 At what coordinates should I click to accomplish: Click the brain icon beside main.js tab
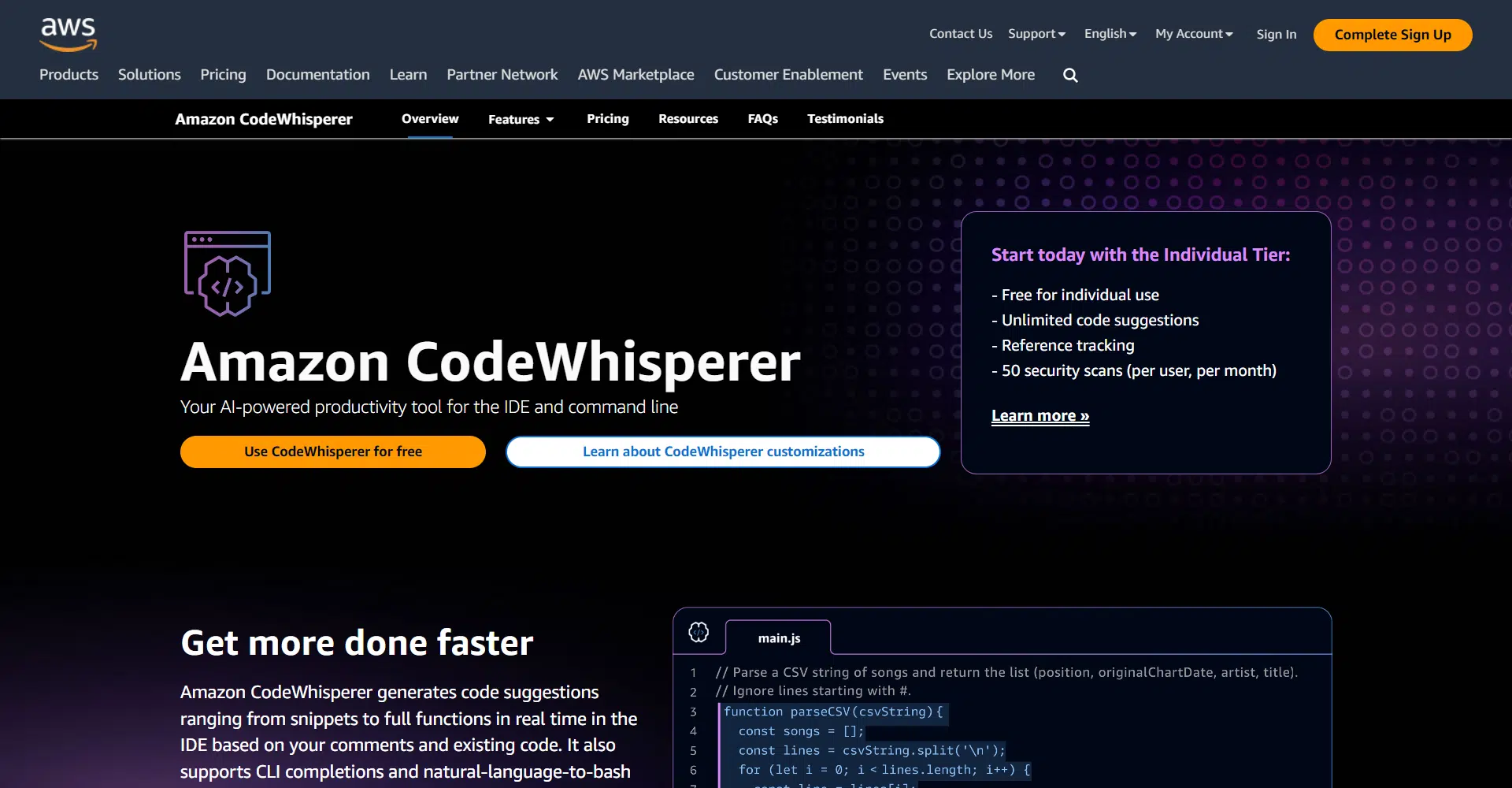(699, 632)
